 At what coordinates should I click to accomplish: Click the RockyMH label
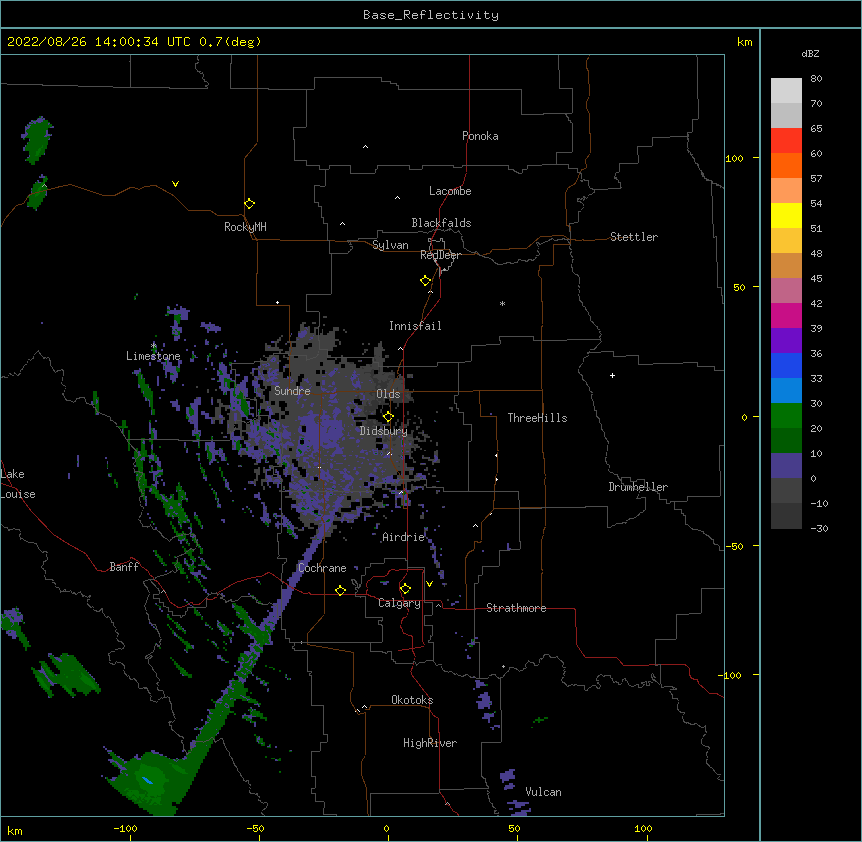[245, 226]
